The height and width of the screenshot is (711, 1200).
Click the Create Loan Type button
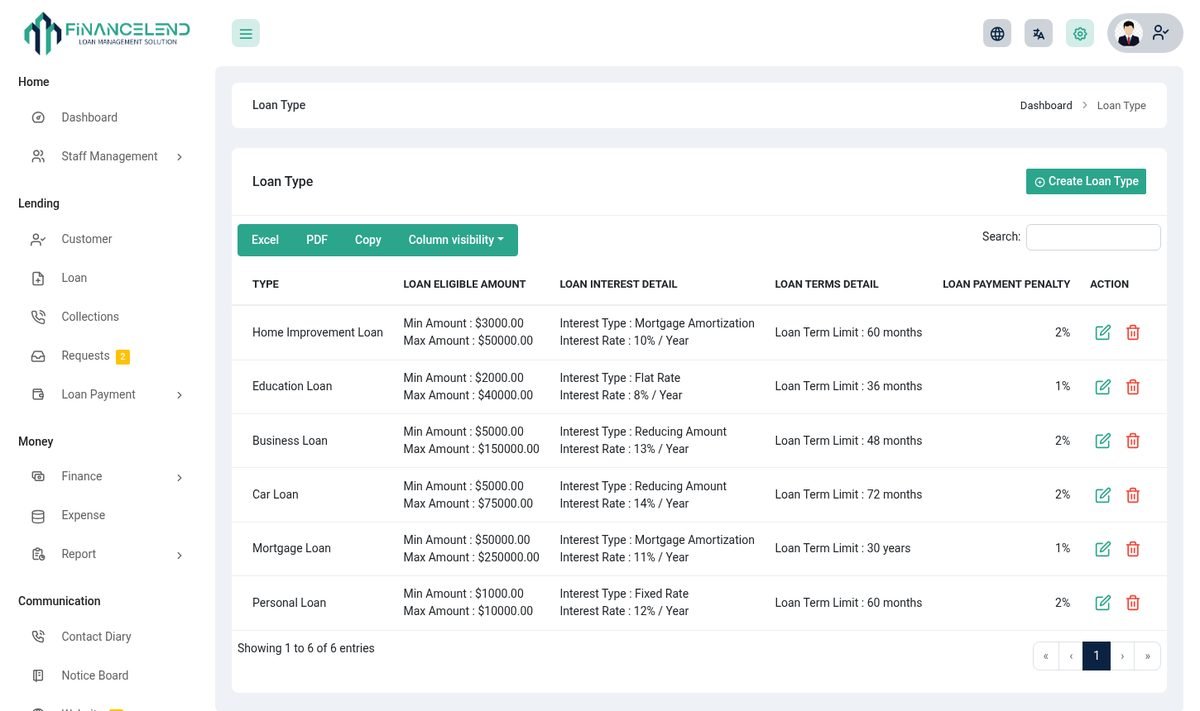click(1086, 181)
